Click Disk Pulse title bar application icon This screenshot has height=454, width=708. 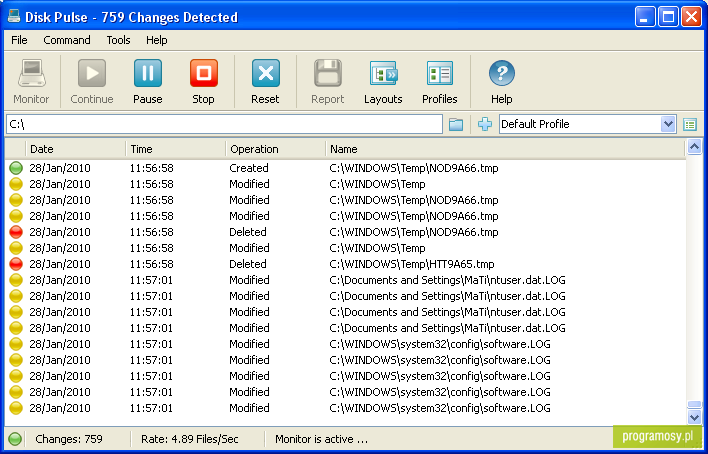(14, 17)
